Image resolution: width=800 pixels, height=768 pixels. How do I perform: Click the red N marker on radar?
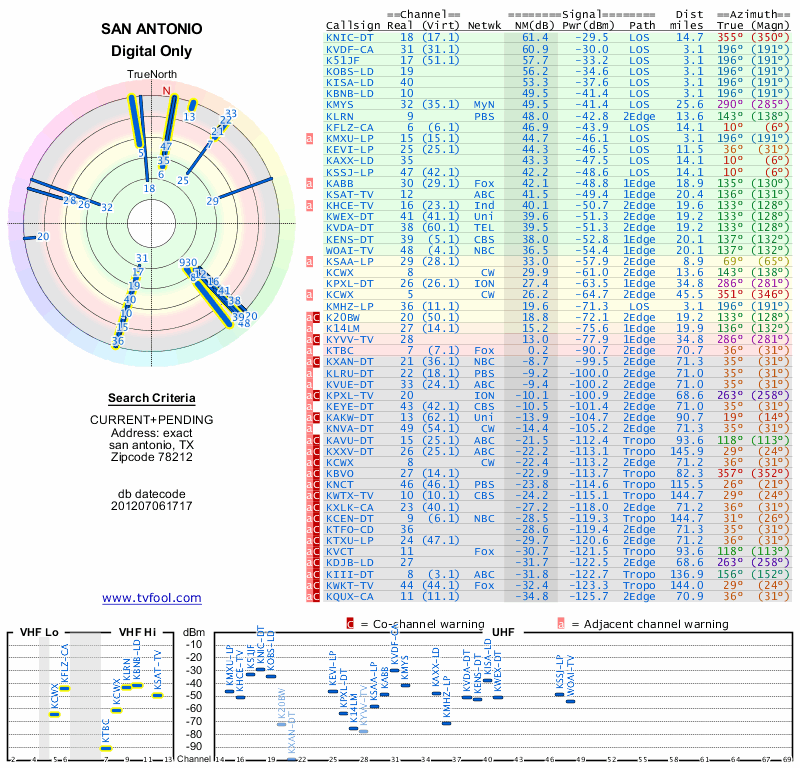tap(166, 91)
